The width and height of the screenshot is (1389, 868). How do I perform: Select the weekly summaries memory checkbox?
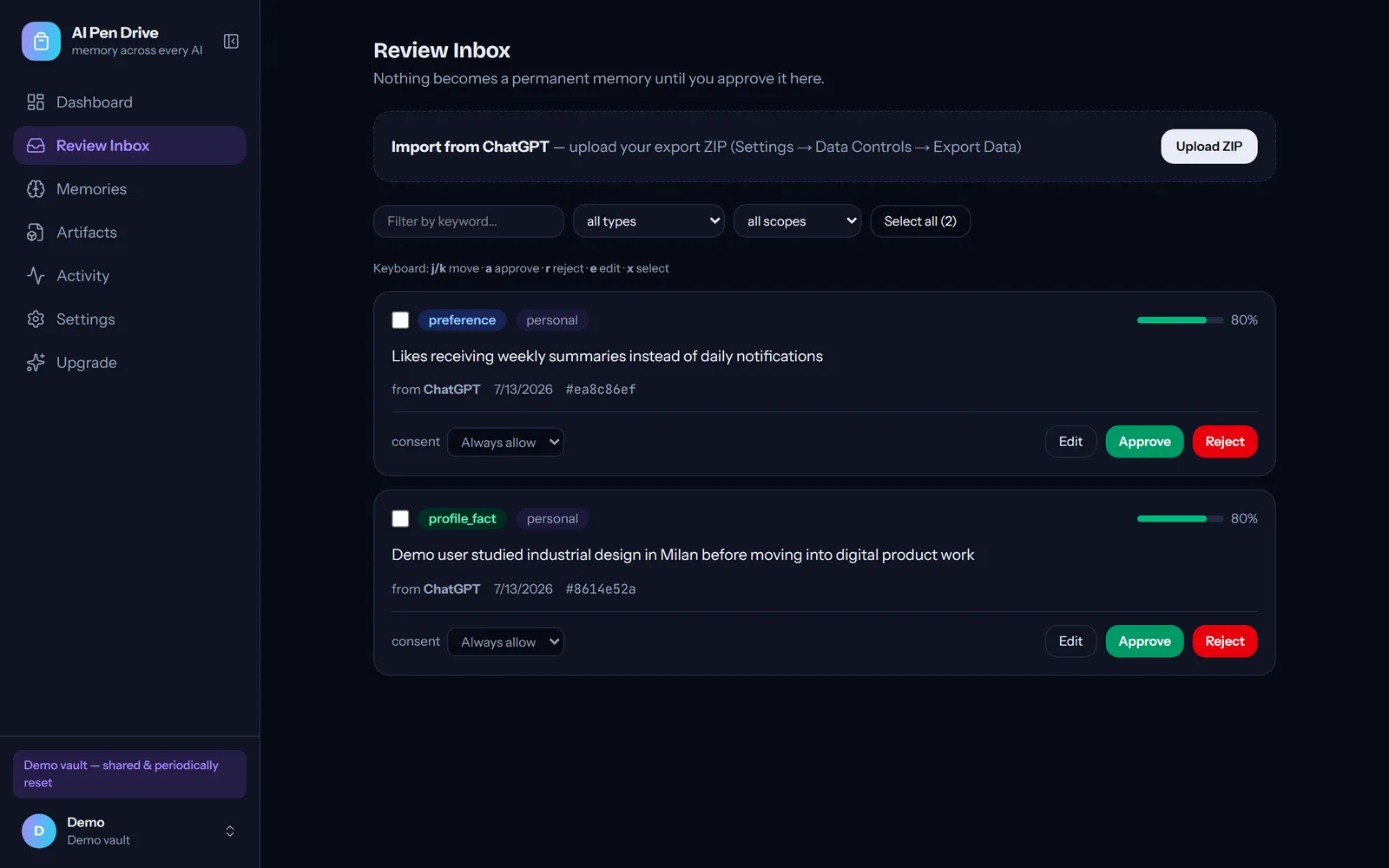click(400, 320)
